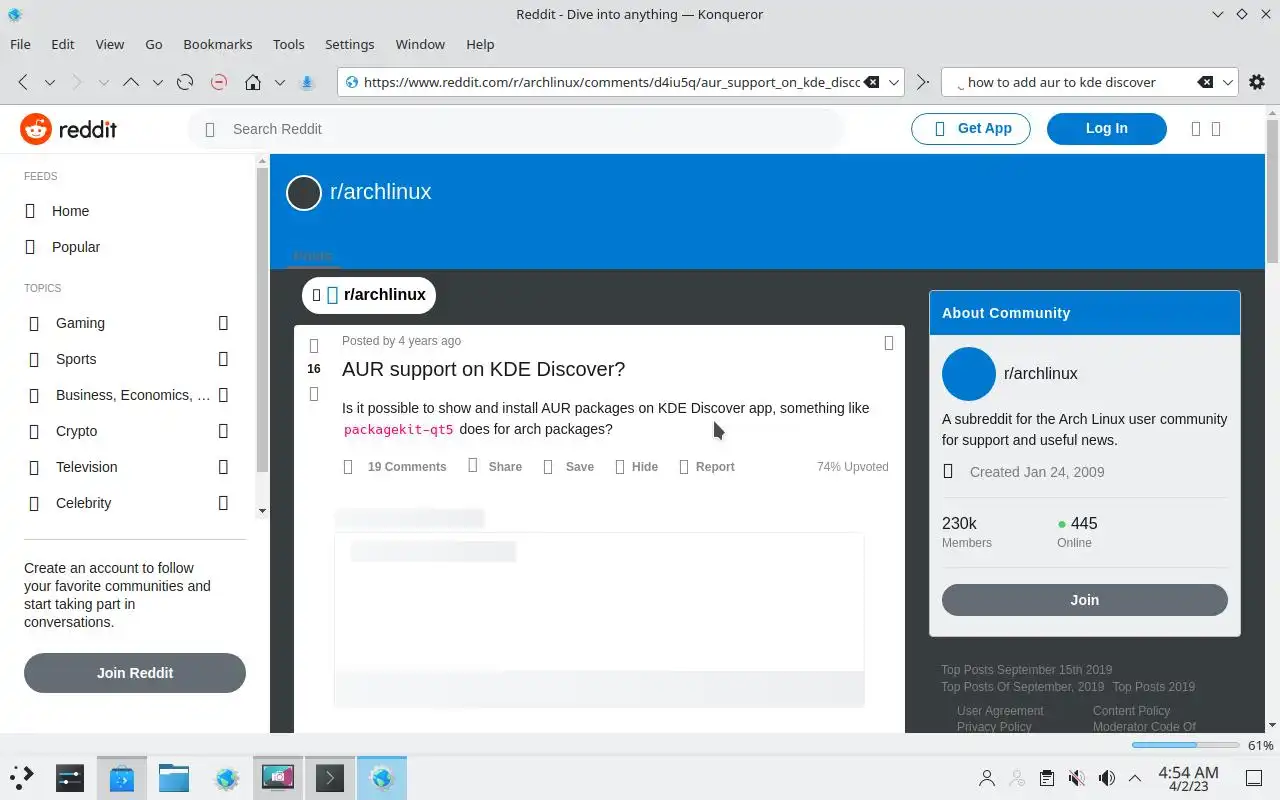Share the post
Image resolution: width=1280 pixels, height=800 pixels.
point(495,467)
